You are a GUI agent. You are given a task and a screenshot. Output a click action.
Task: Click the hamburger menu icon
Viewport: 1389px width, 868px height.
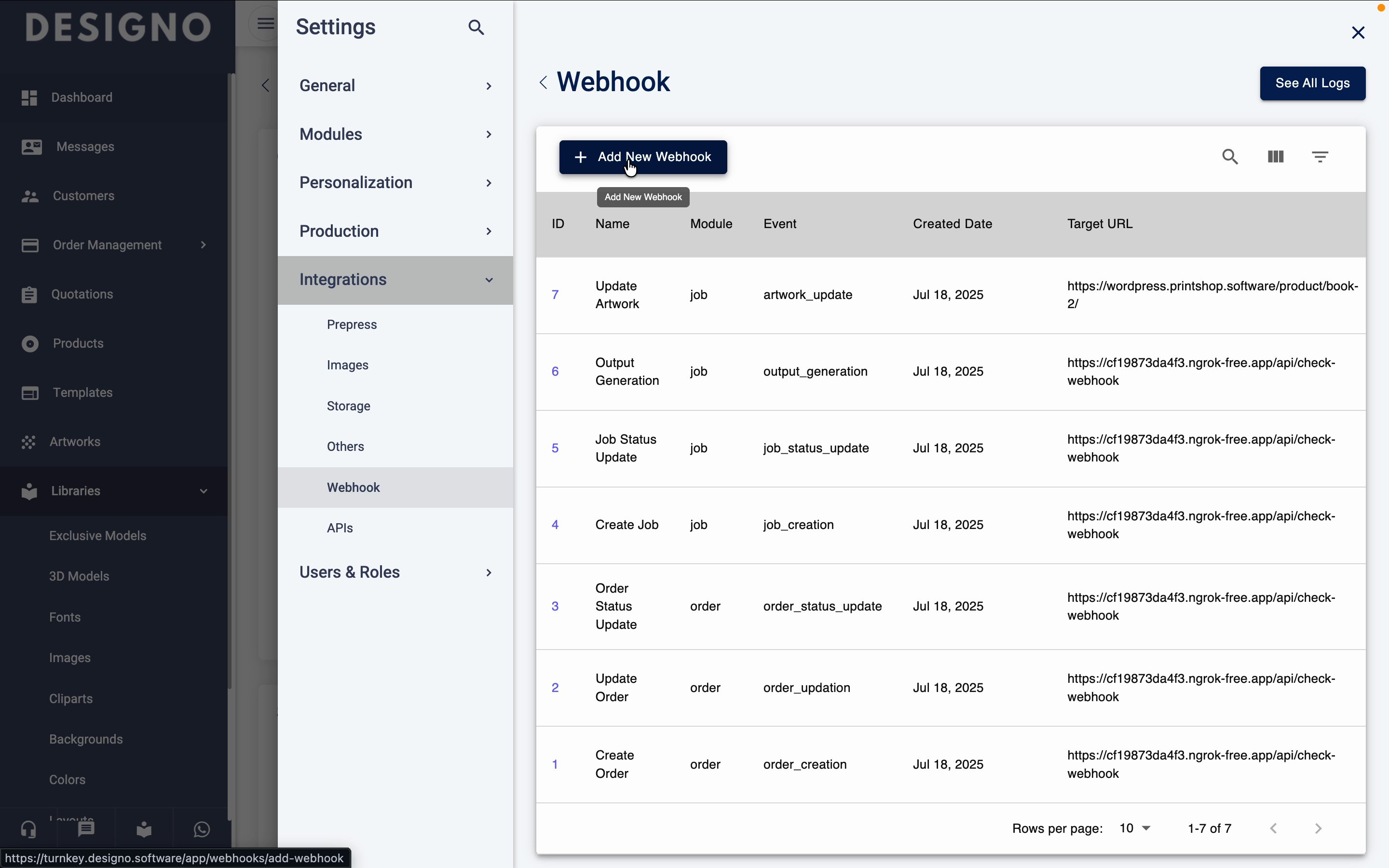click(x=265, y=24)
